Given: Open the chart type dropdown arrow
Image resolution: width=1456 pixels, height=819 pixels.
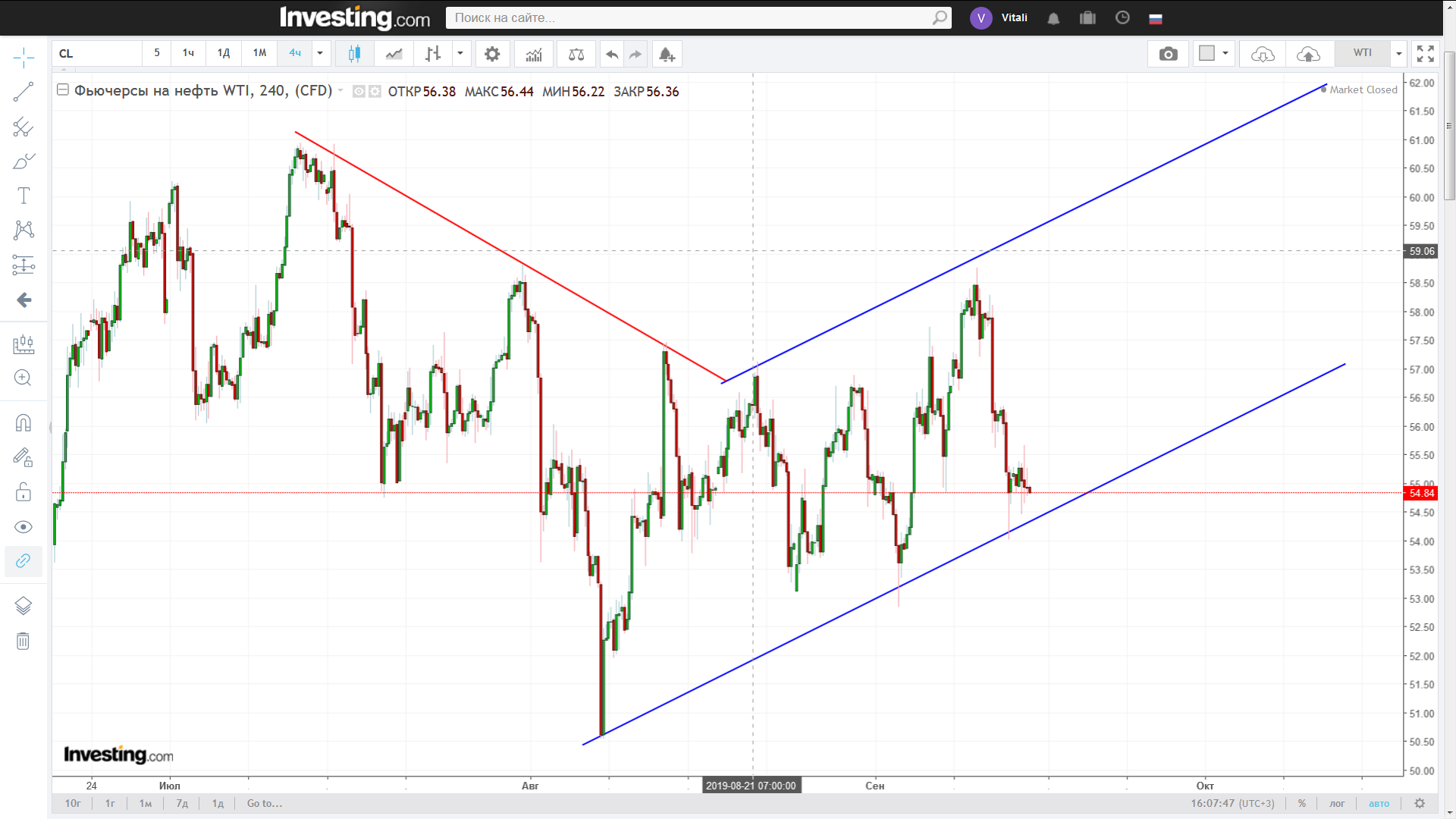Looking at the screenshot, I should pyautogui.click(x=460, y=53).
